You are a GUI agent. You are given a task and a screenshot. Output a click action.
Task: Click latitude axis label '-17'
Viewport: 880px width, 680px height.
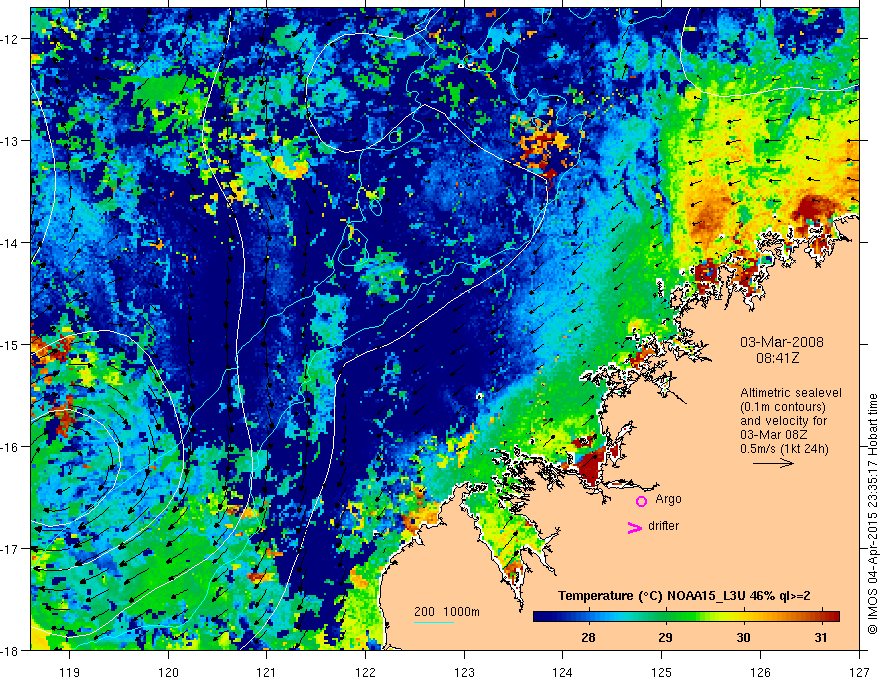[11, 549]
